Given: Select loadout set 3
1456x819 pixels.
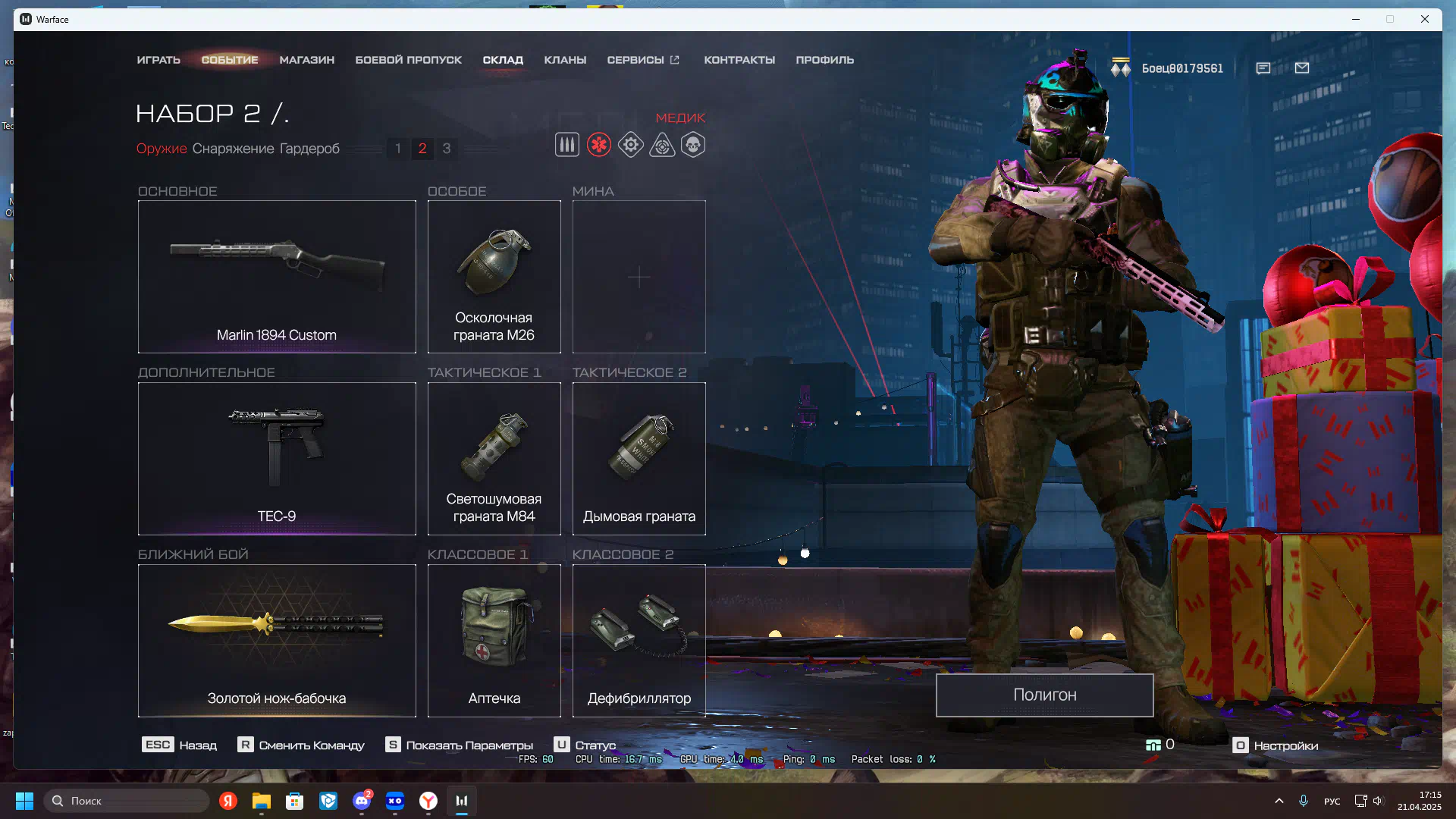Looking at the screenshot, I should (x=447, y=149).
